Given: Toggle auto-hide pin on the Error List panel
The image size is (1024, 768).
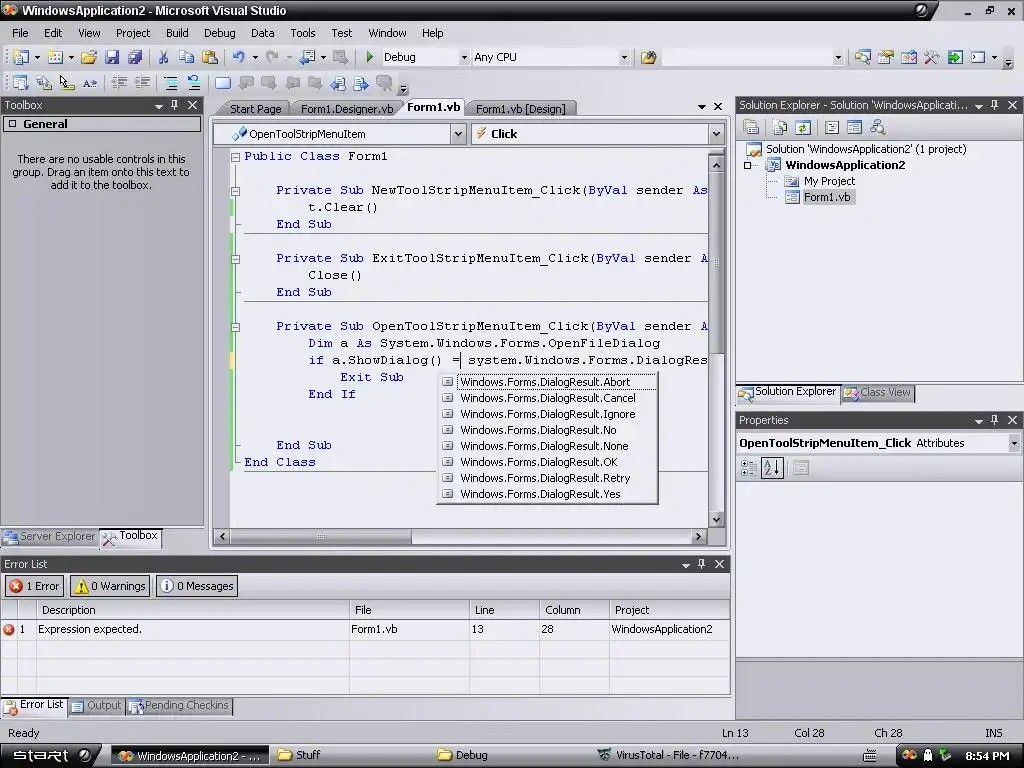Looking at the screenshot, I should pos(701,564).
